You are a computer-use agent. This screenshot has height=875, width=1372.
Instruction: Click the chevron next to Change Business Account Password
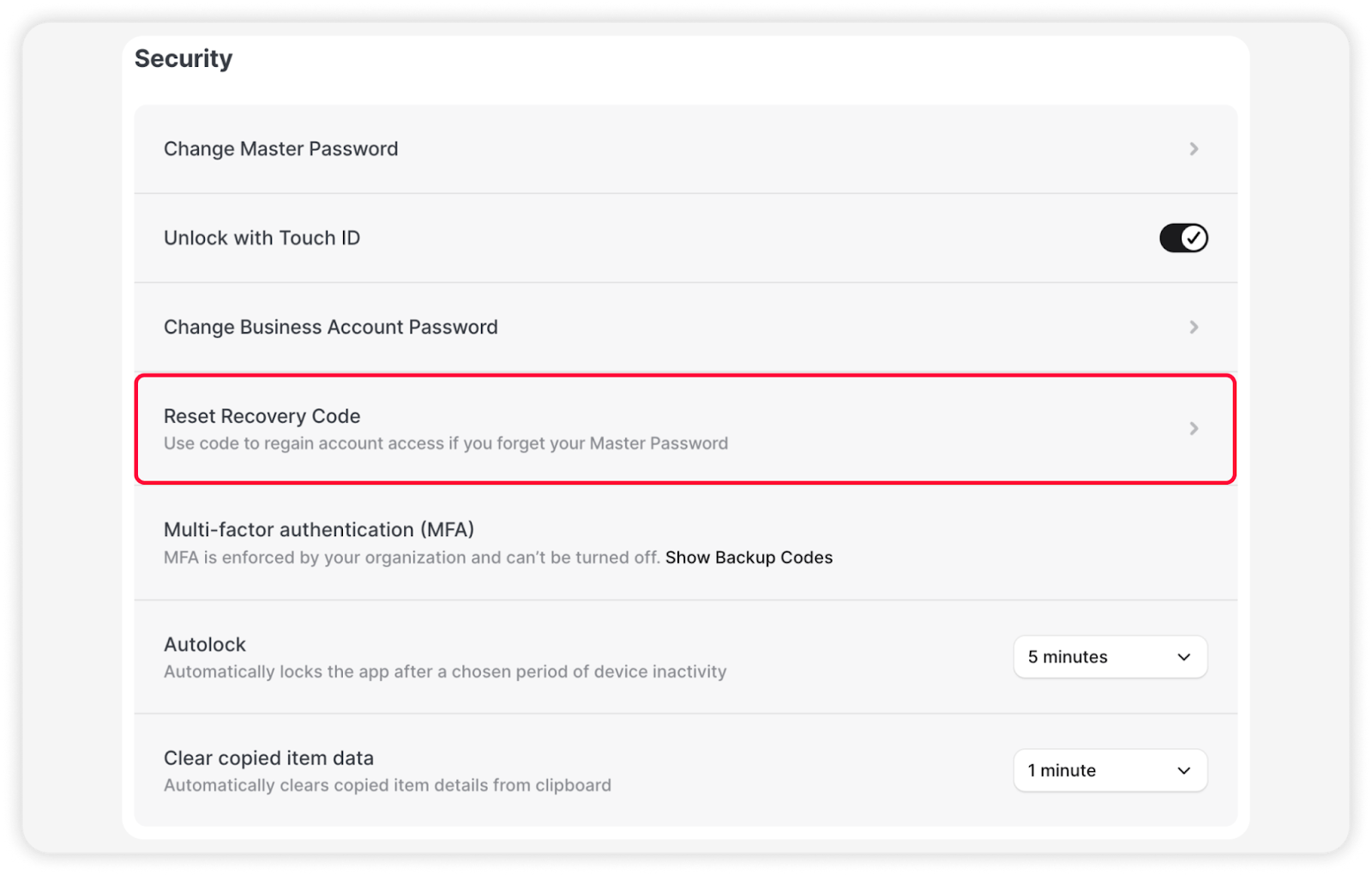pos(1194,327)
